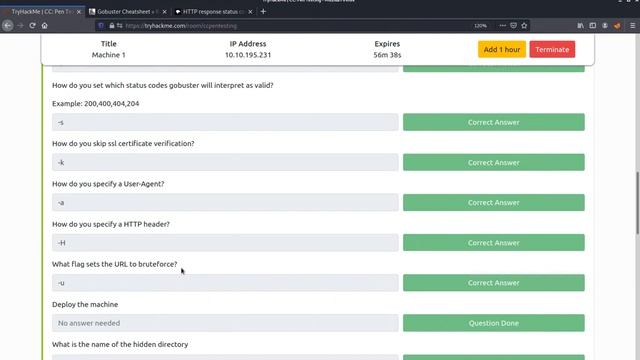Show sidebars toolbar icon
This screenshot has height=360, width=640.
point(593,25)
